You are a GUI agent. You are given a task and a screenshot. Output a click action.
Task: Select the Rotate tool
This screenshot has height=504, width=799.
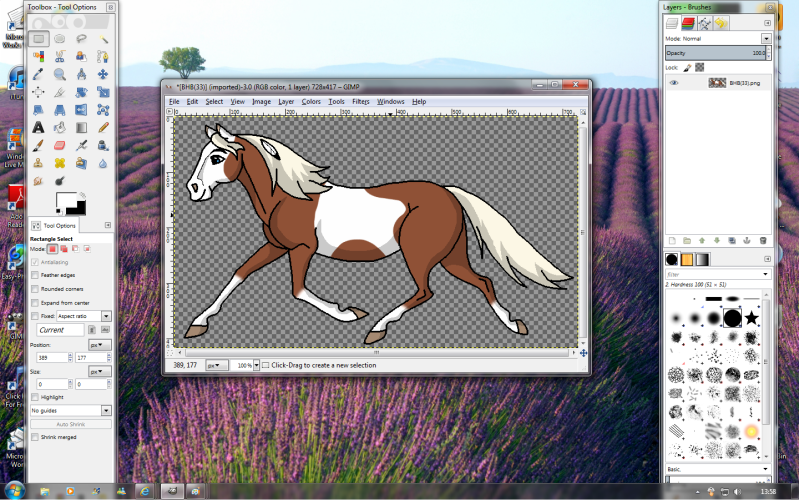coord(81,92)
